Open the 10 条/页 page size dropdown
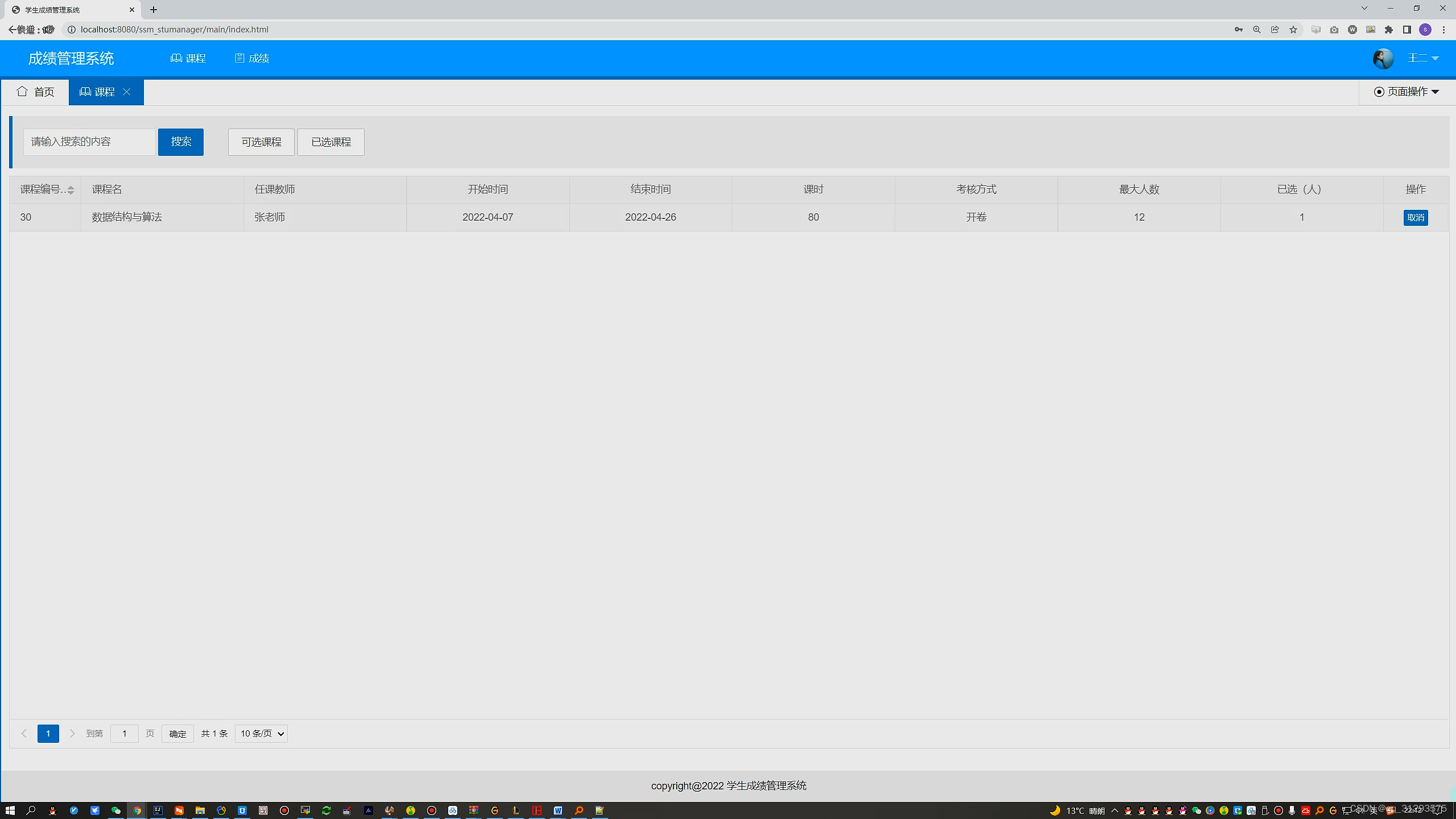The height and width of the screenshot is (819, 1456). [x=261, y=734]
